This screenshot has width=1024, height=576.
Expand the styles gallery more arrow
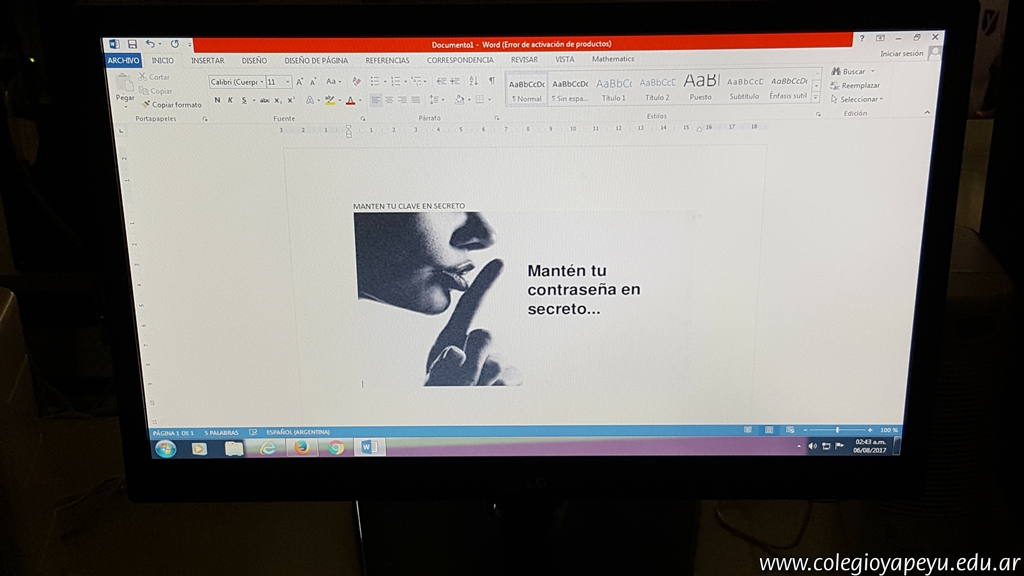(x=816, y=98)
